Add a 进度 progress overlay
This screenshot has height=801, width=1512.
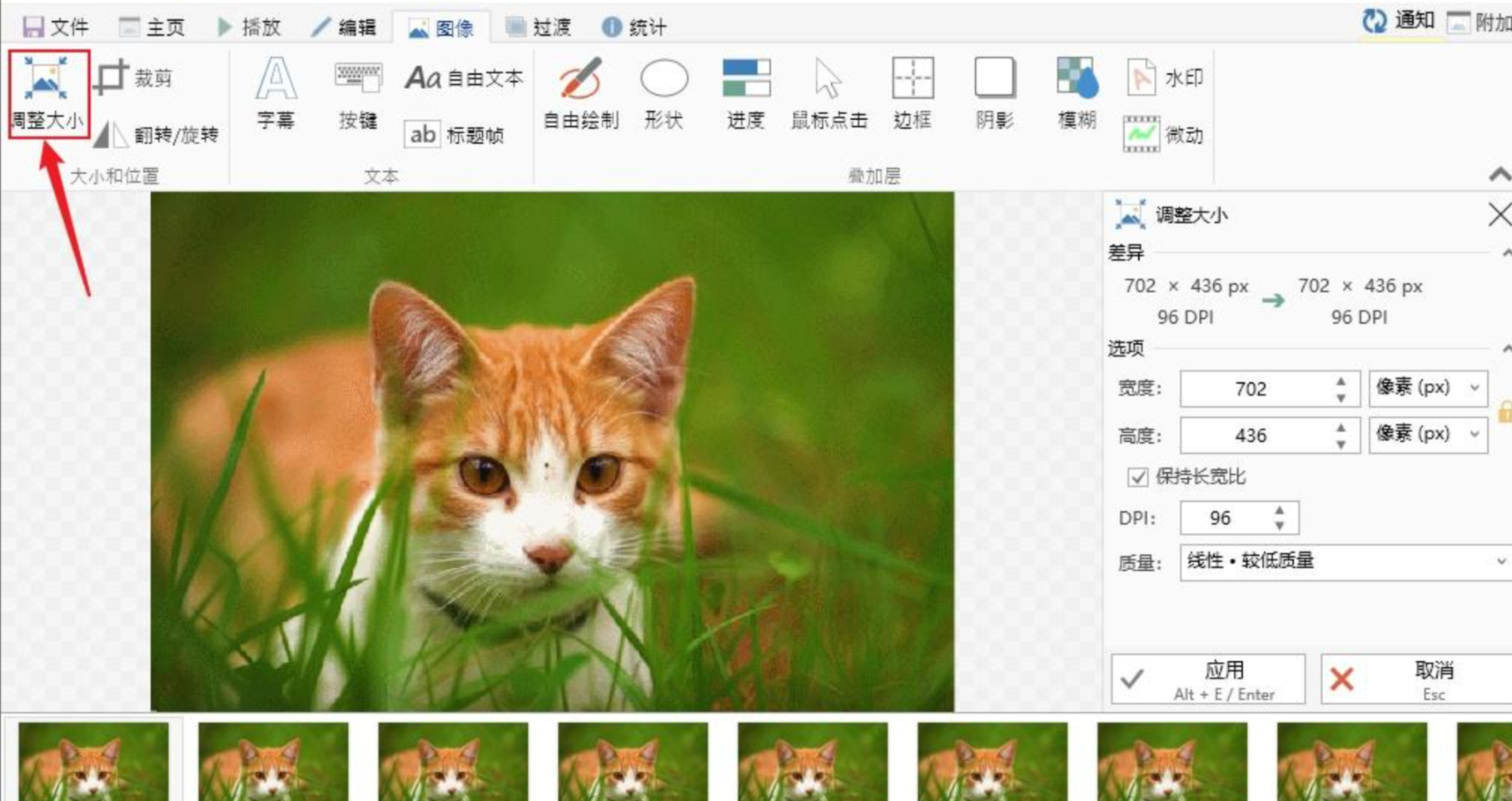[x=746, y=93]
